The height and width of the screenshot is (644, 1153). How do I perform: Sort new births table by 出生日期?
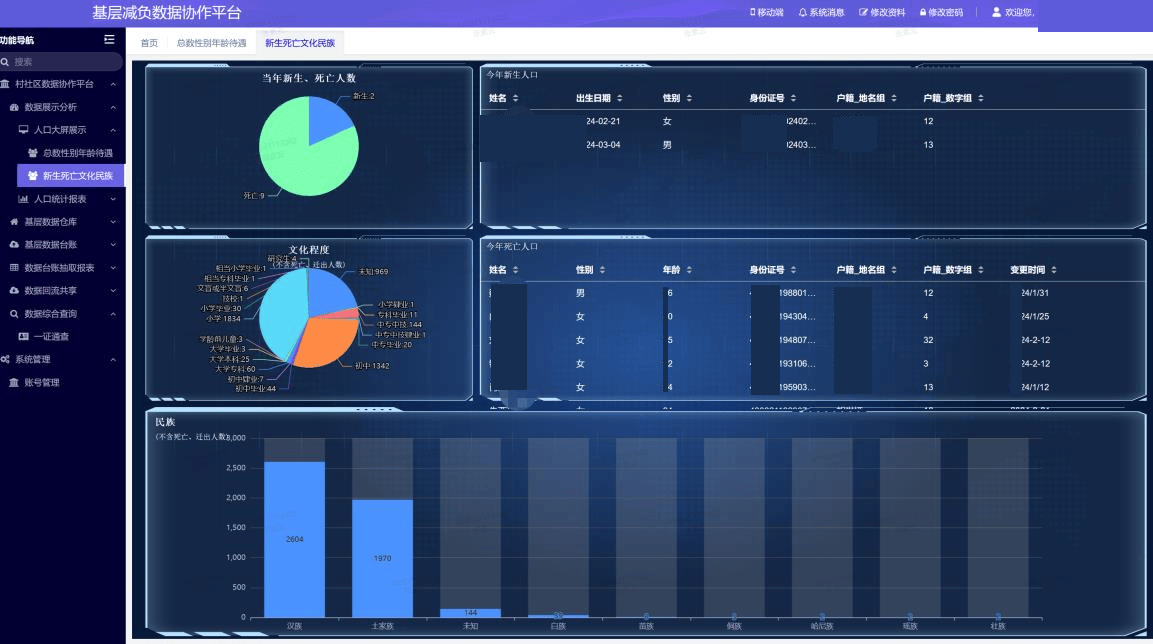[619, 98]
